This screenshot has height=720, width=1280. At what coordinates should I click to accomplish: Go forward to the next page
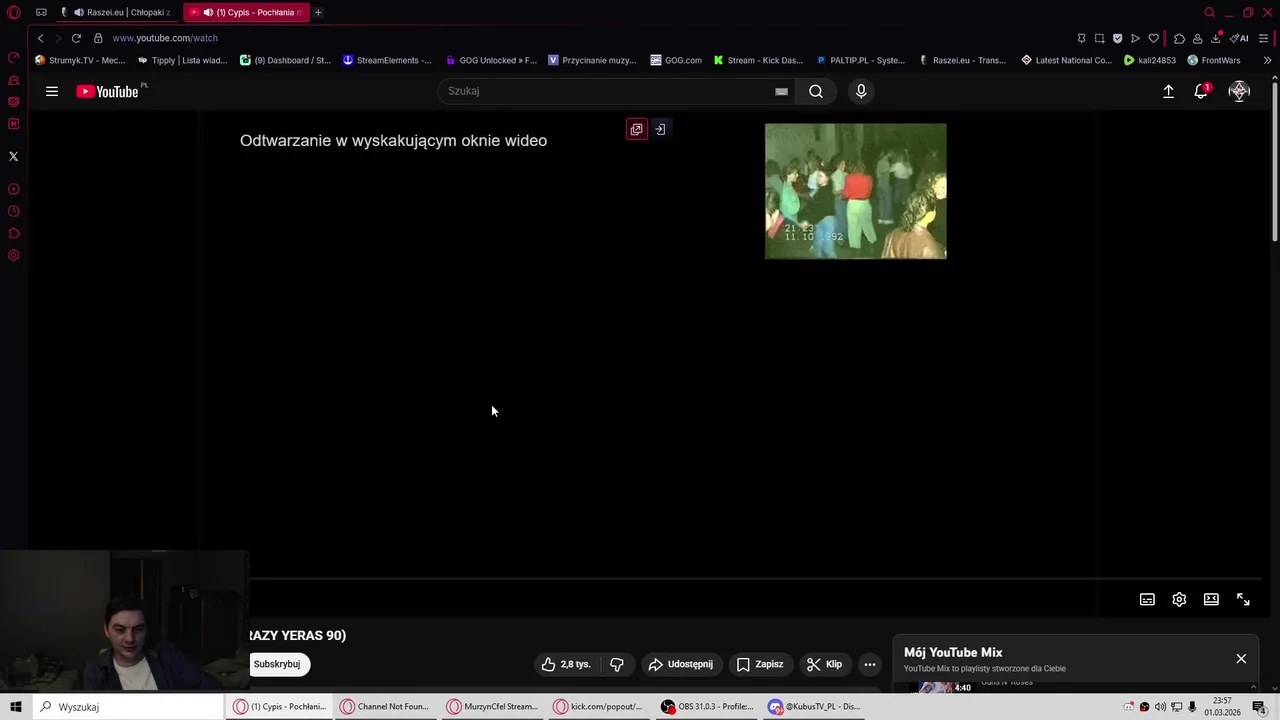pos(57,38)
